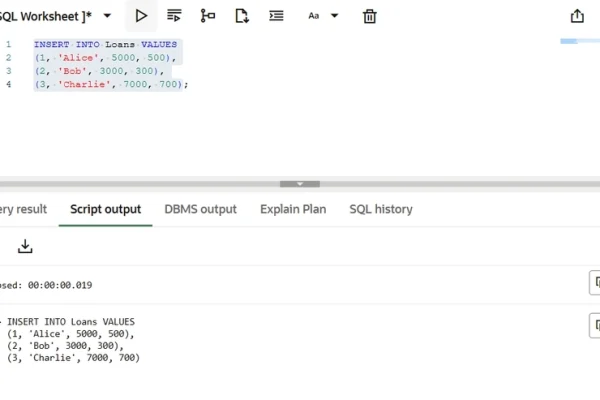Copy the elapsed time output entry
Viewport: 600px width, 400px height.
[594, 284]
